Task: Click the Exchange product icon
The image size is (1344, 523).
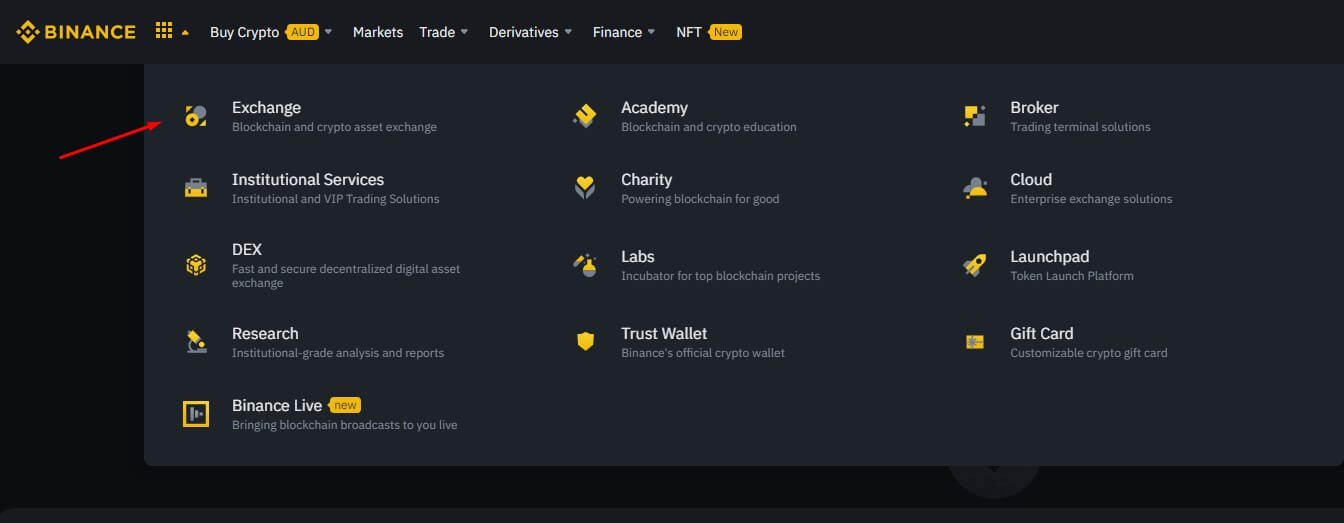Action: tap(196, 116)
